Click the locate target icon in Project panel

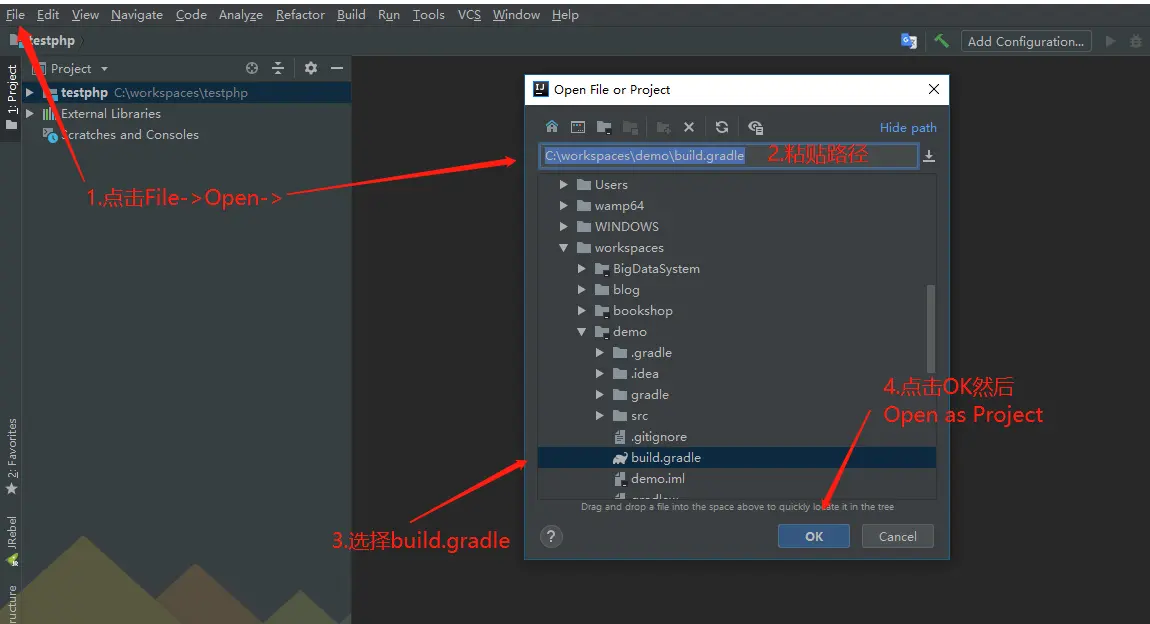coord(252,68)
